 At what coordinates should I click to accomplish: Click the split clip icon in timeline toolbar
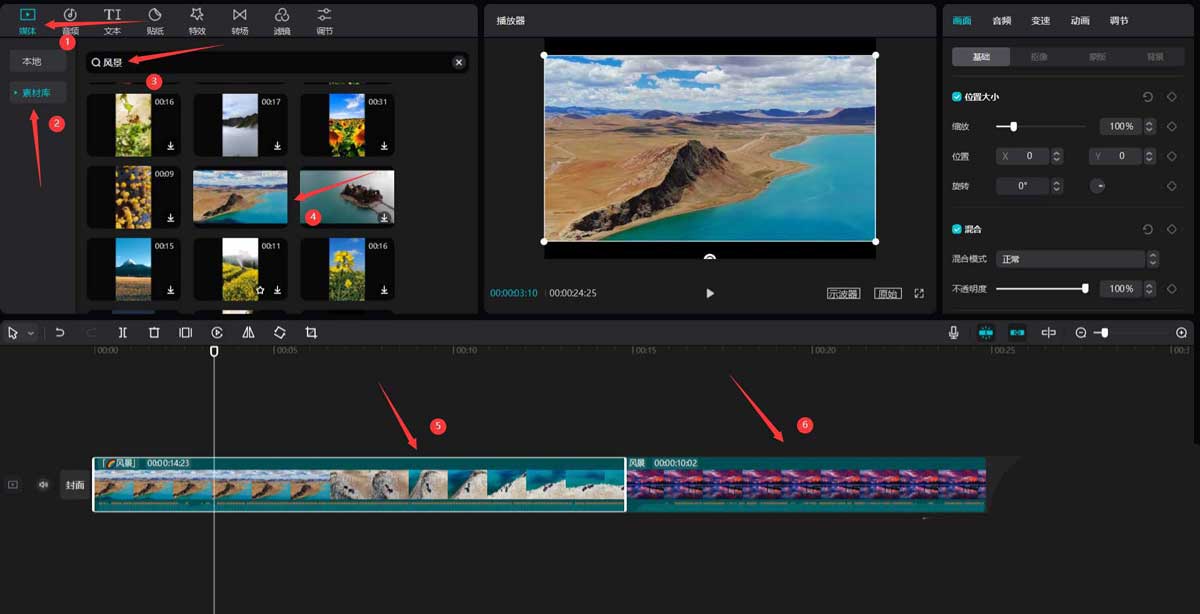coord(122,333)
